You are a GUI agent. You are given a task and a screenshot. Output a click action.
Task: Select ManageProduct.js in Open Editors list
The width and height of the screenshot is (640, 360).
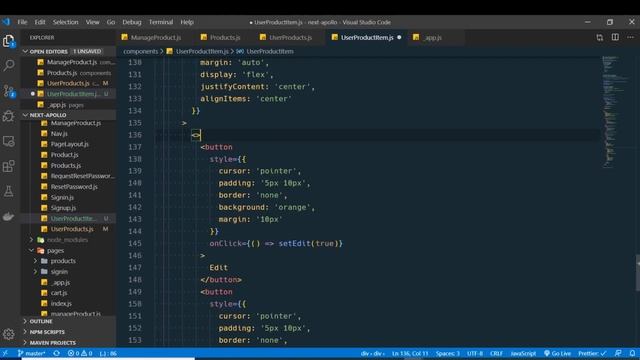[69, 62]
